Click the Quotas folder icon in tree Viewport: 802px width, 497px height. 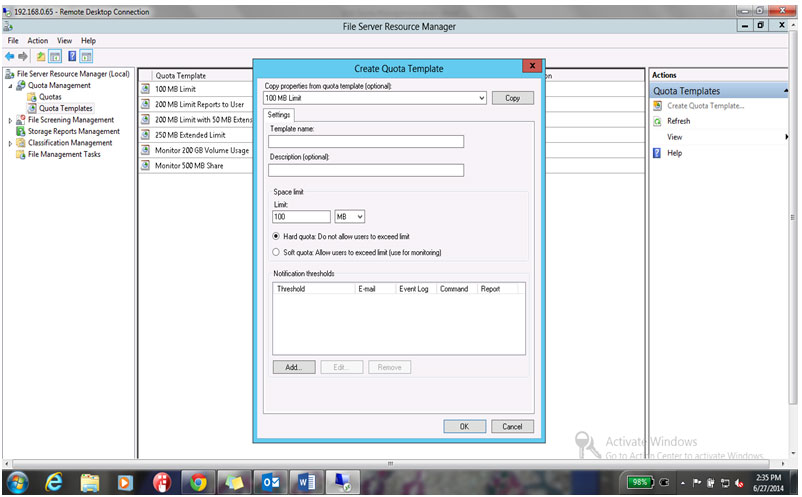(32, 97)
